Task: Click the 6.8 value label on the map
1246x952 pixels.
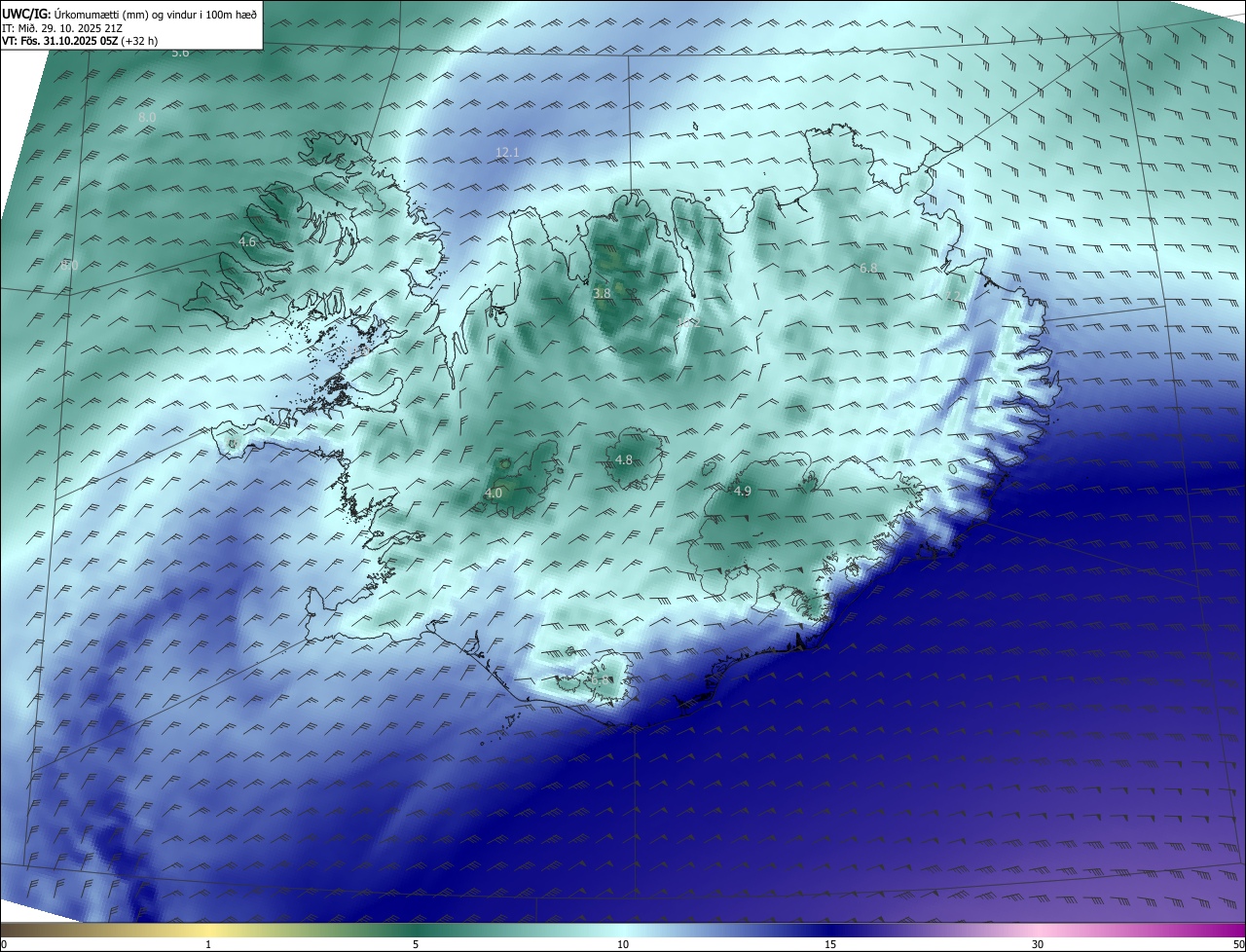Action: click(x=868, y=268)
